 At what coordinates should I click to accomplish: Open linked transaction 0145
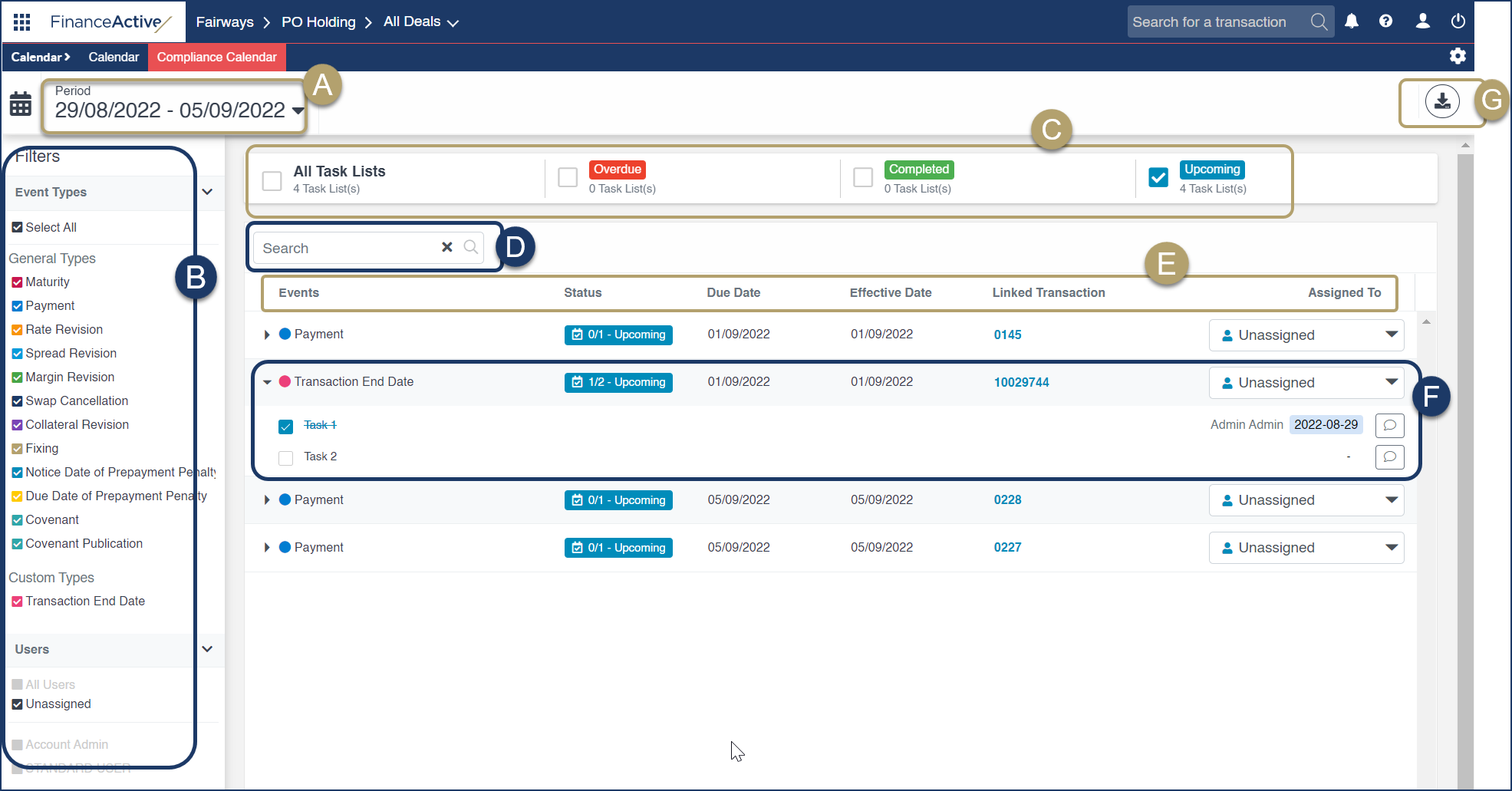point(1007,335)
